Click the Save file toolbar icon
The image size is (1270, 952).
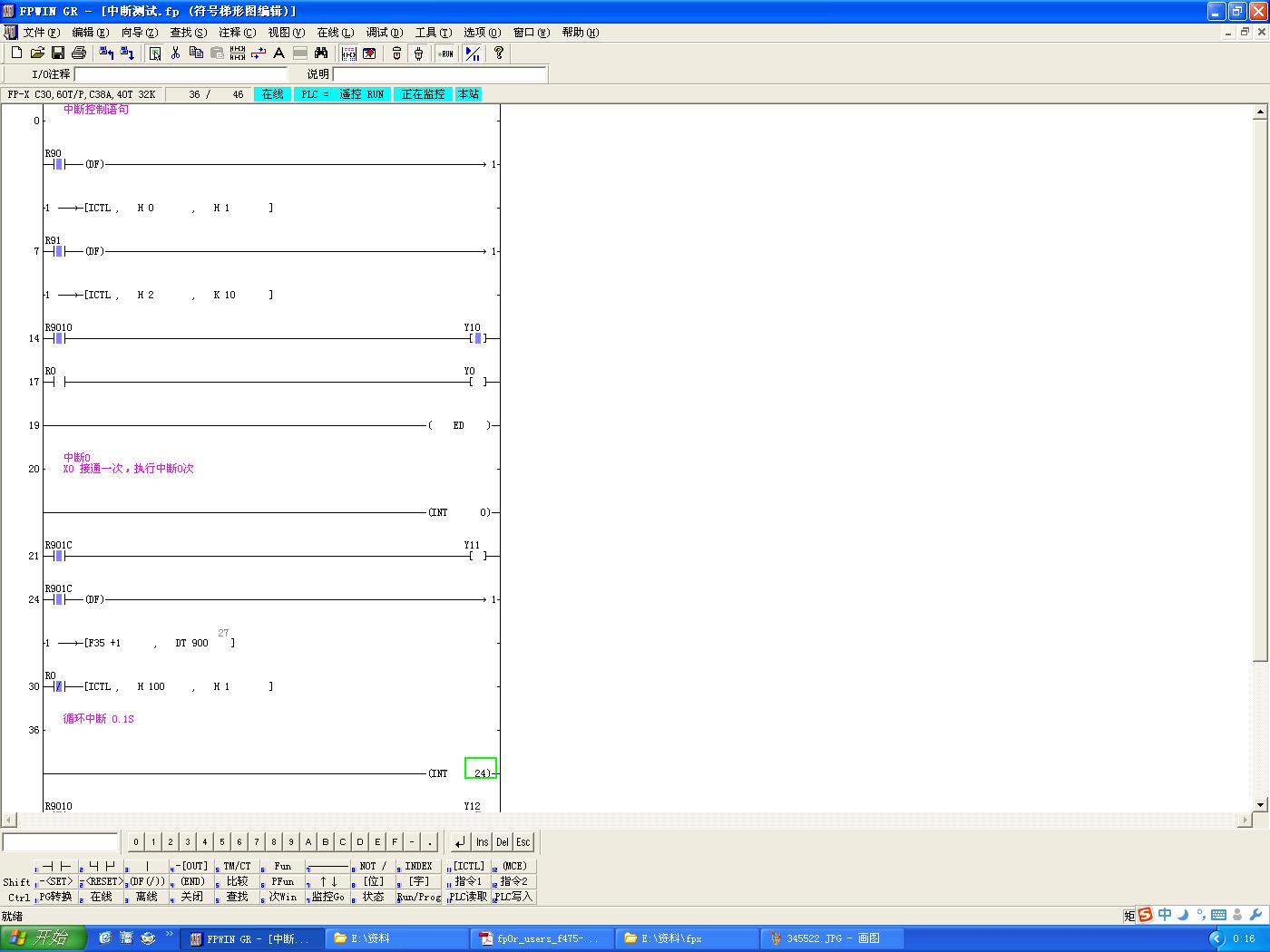tap(57, 53)
